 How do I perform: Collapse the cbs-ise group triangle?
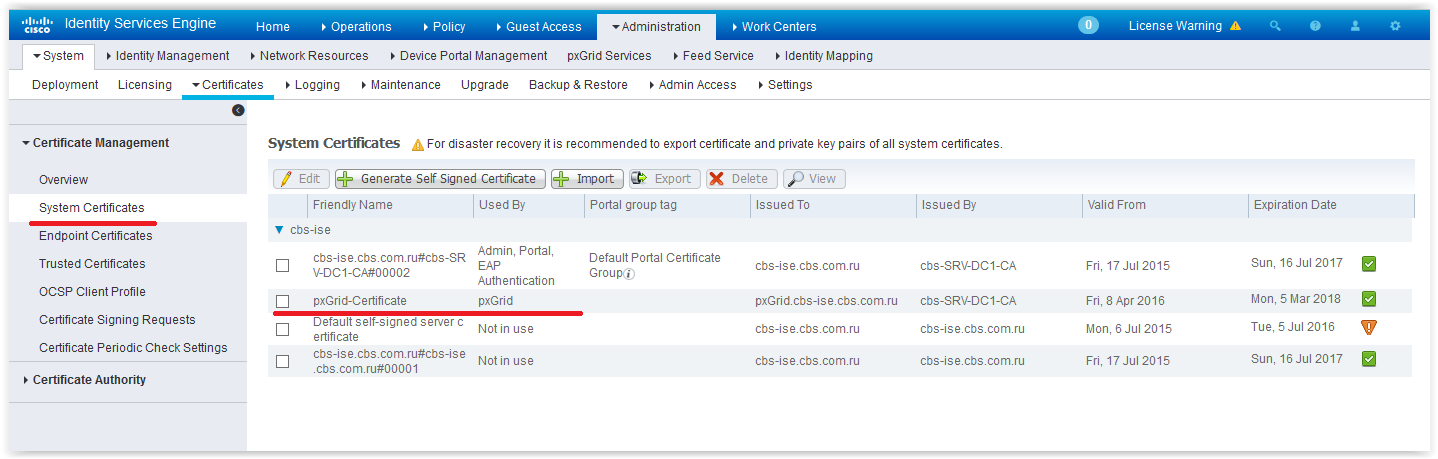[x=279, y=230]
